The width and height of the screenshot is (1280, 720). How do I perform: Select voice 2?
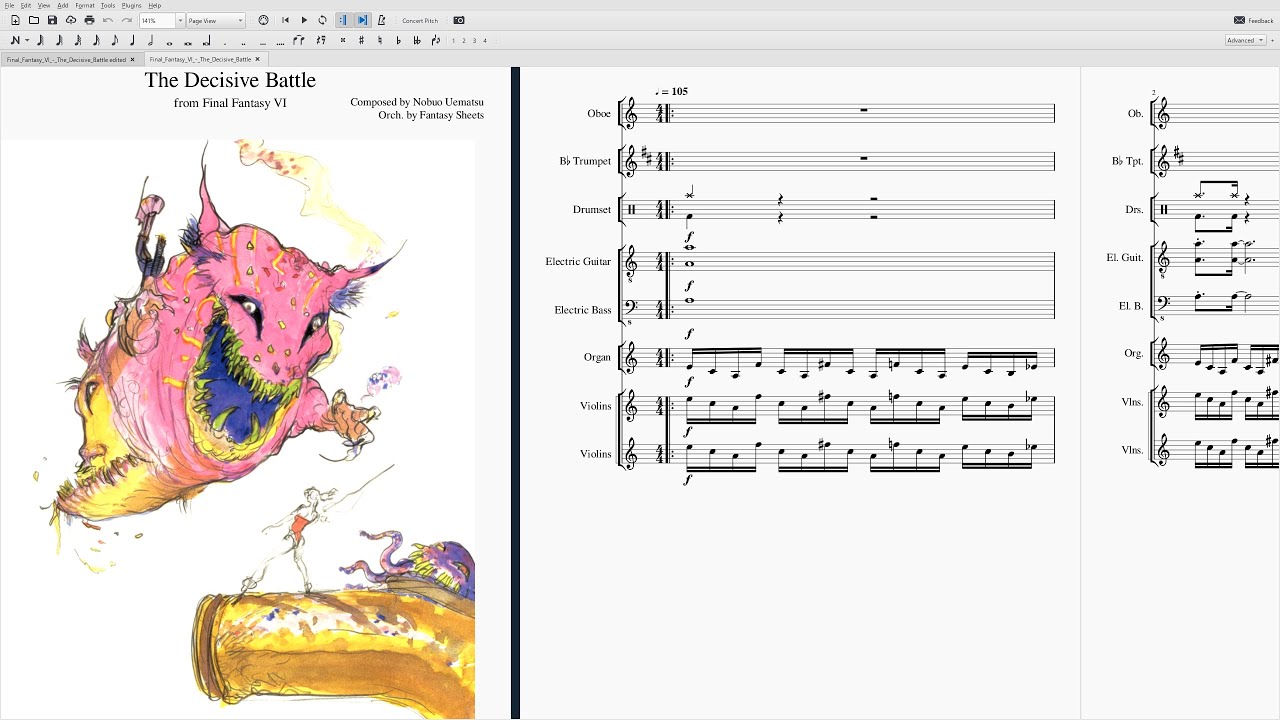(x=464, y=40)
